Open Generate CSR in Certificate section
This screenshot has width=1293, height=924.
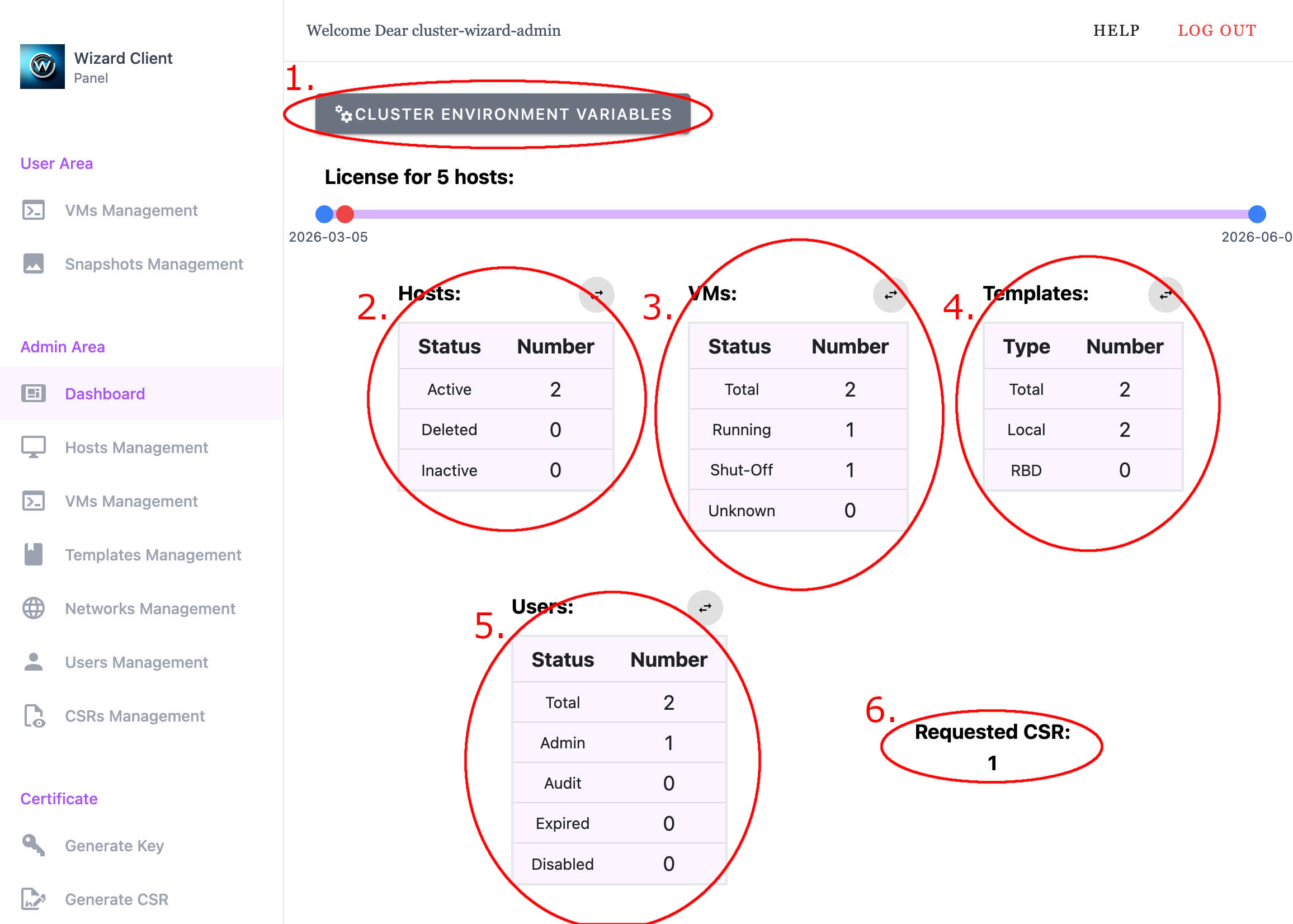coord(117,899)
